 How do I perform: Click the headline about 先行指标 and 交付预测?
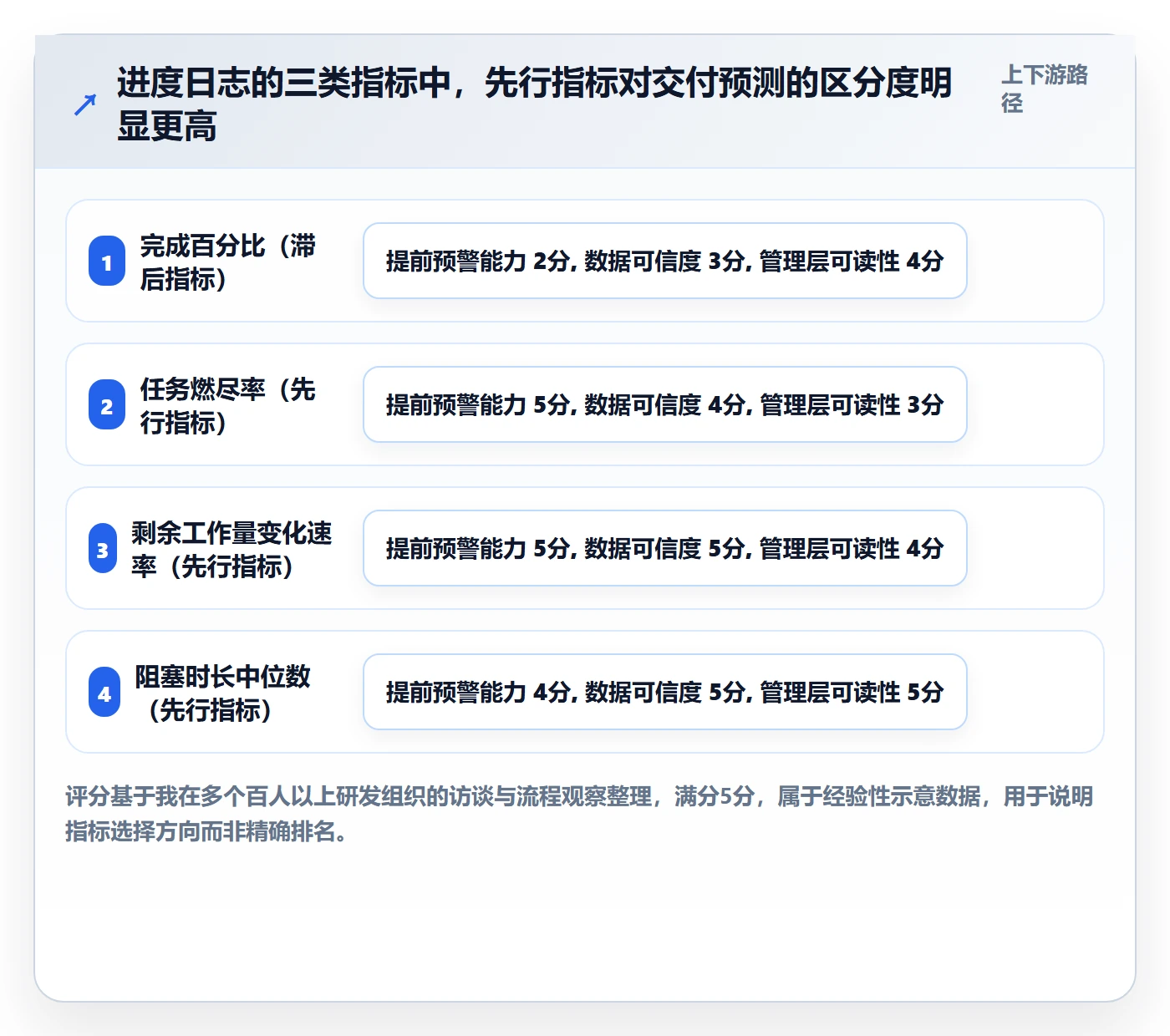[535, 104]
